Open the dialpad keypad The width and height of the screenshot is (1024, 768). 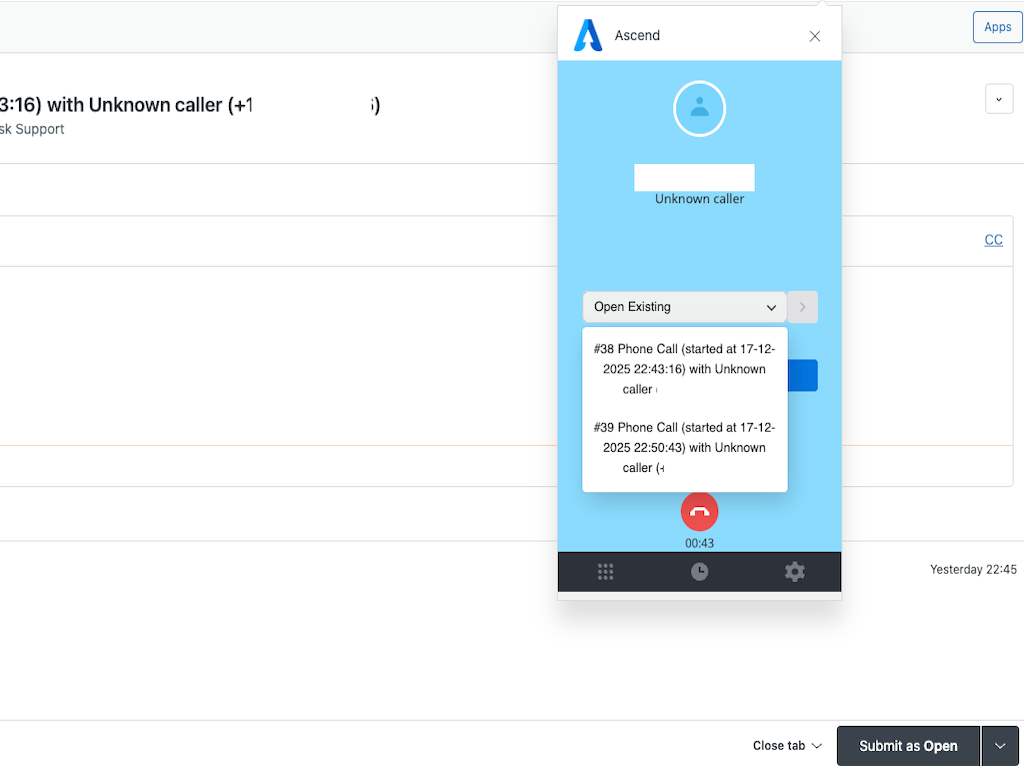[x=605, y=572]
